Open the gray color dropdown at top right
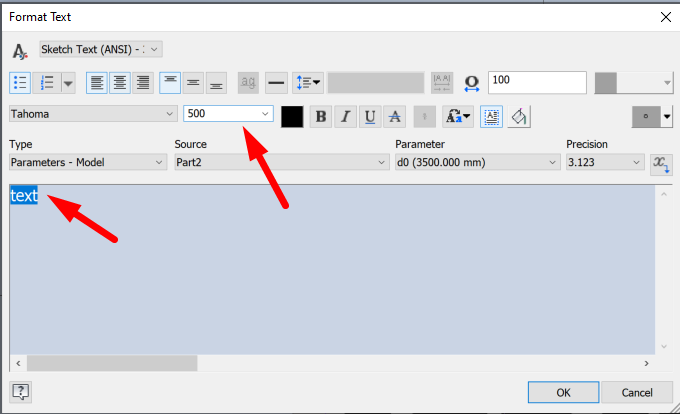 point(634,82)
